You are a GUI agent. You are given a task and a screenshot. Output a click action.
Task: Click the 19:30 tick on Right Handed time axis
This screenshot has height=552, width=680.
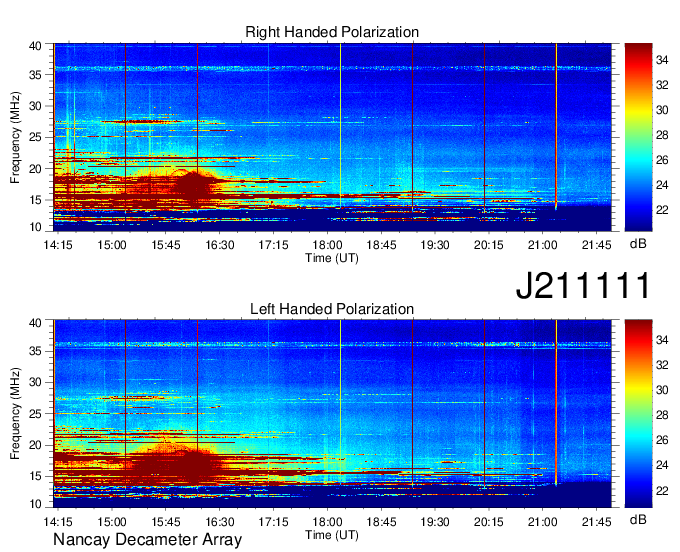pyautogui.click(x=435, y=245)
